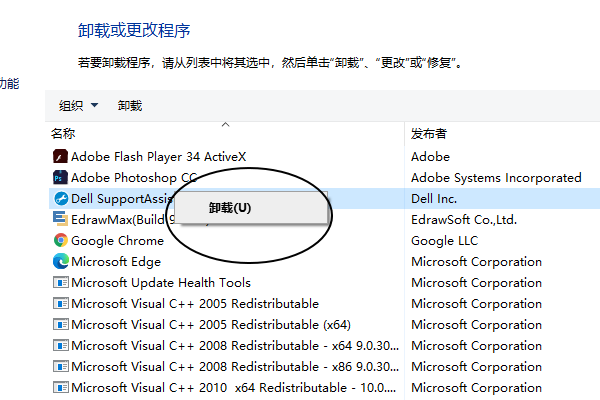Click the Visual C++ 2010 x64 Redistributable icon
This screenshot has width=600, height=400.
[x=60, y=388]
